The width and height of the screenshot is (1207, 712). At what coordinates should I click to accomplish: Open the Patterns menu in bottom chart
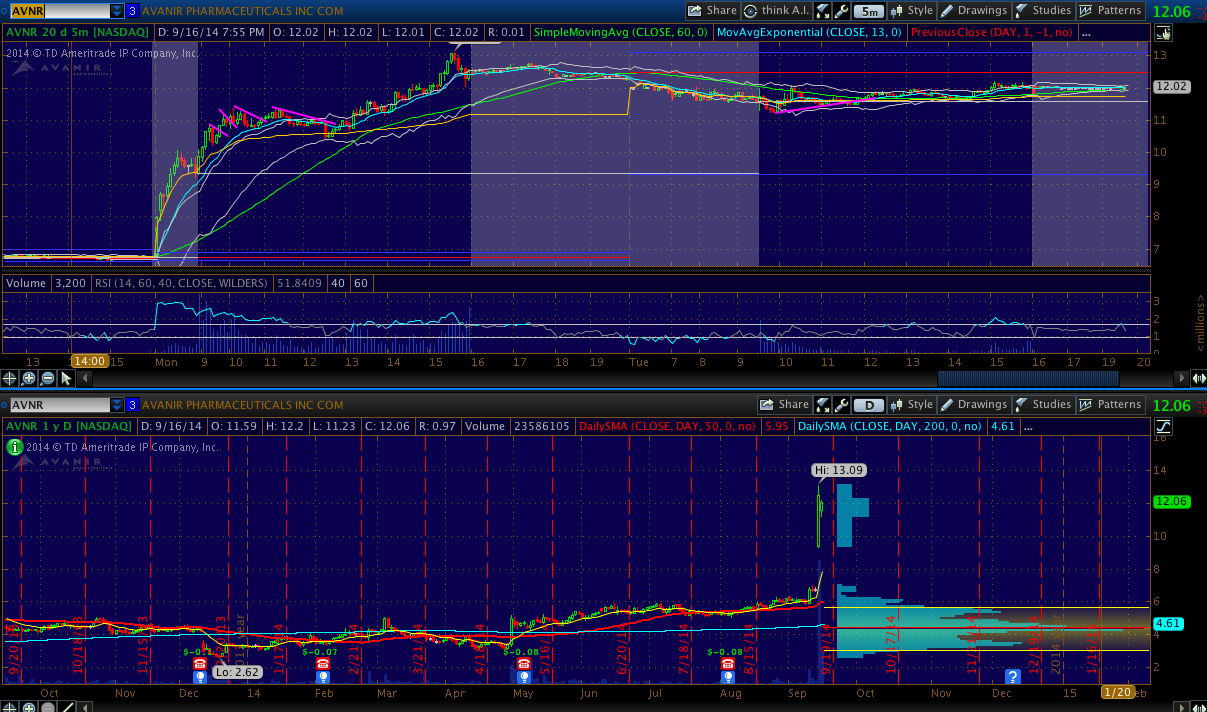pos(1111,405)
